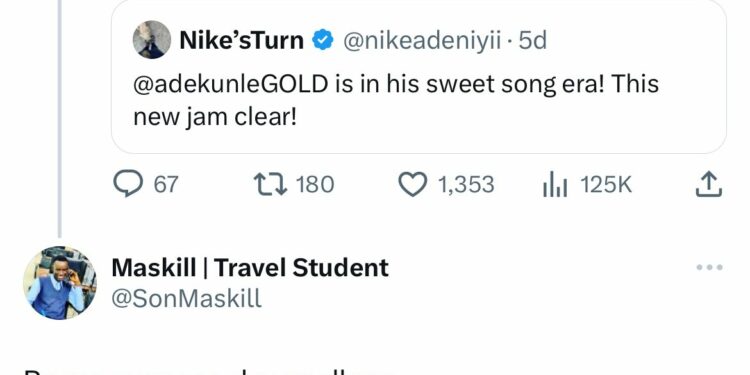Viewport: 750px width, 375px height.
Task: Open the view analytics bar chart icon
Action: 555,185
